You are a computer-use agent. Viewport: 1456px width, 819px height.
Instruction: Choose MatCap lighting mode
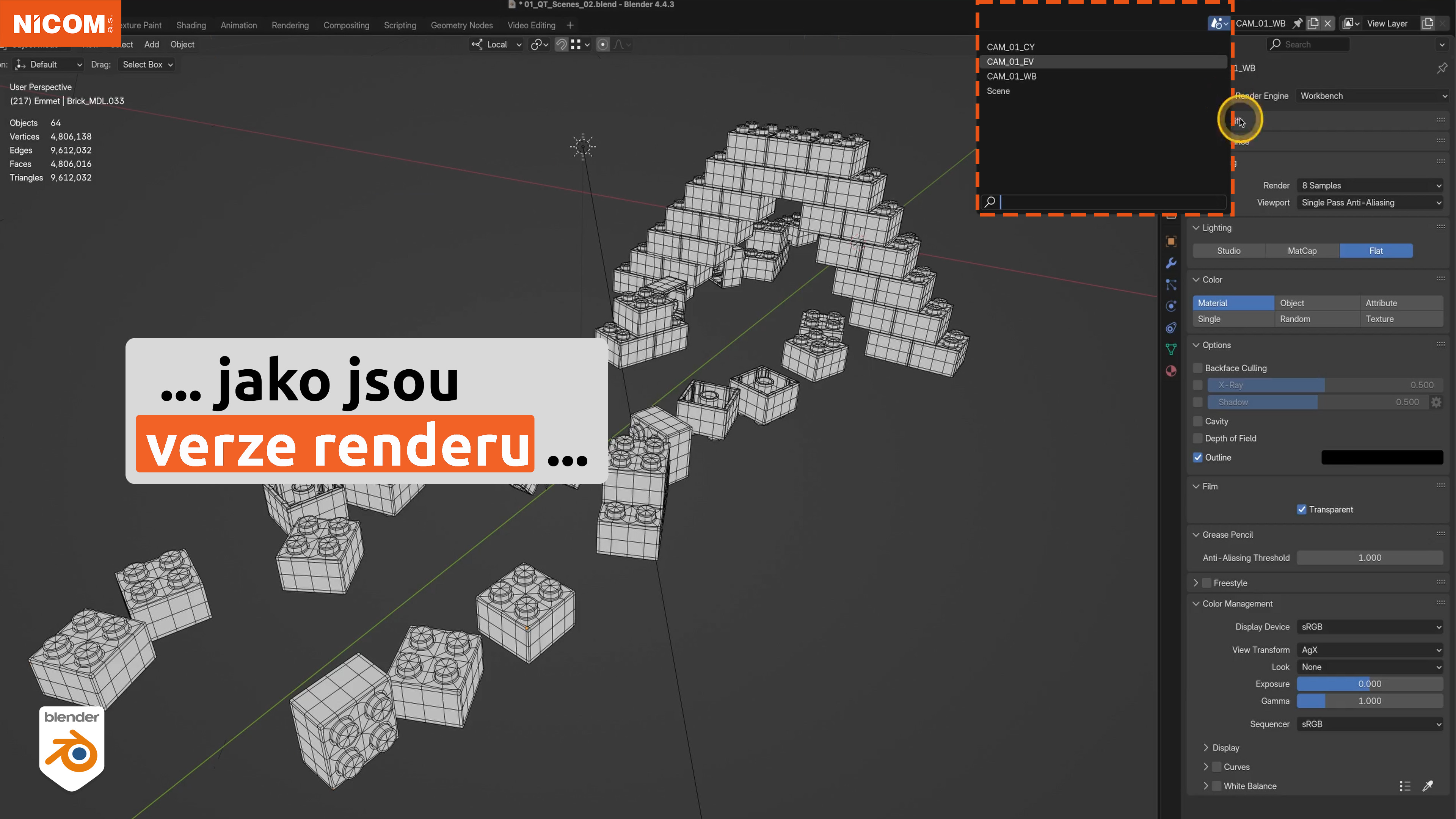point(1302,250)
